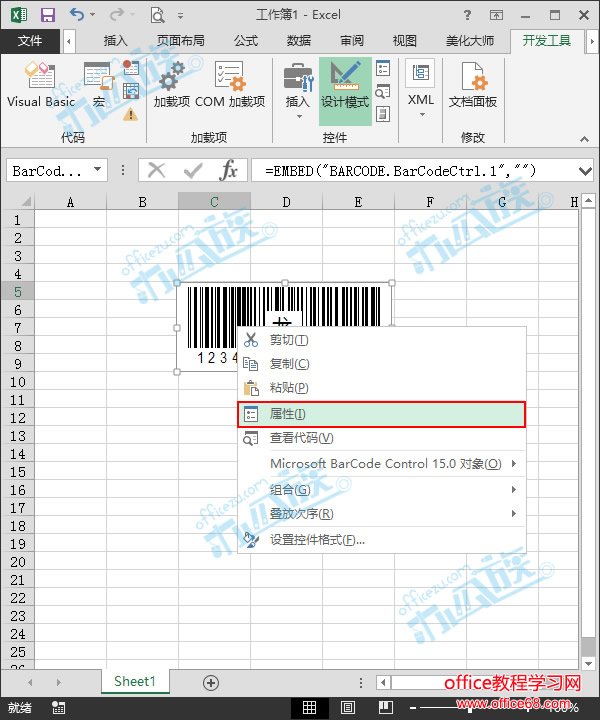The height and width of the screenshot is (720, 600).
Task: Click Use Relative References icon
Action: coord(131,91)
